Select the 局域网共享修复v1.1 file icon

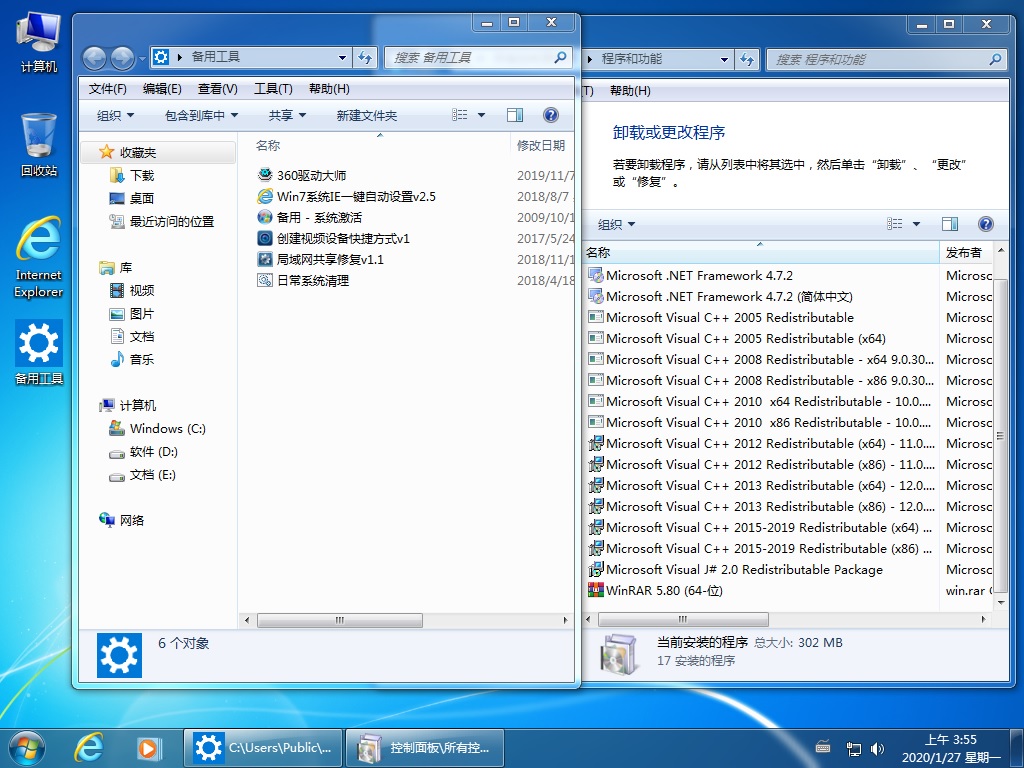pos(264,259)
